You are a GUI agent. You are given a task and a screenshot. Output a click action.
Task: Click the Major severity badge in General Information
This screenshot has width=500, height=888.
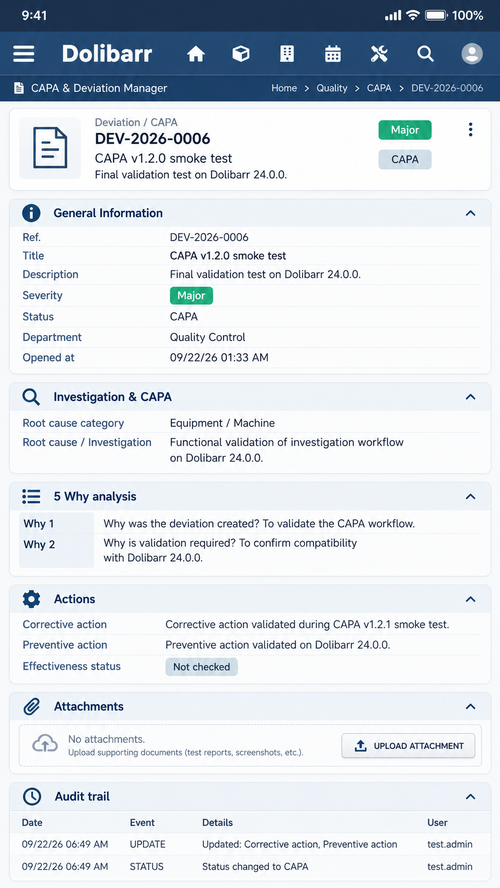pyautogui.click(x=191, y=296)
